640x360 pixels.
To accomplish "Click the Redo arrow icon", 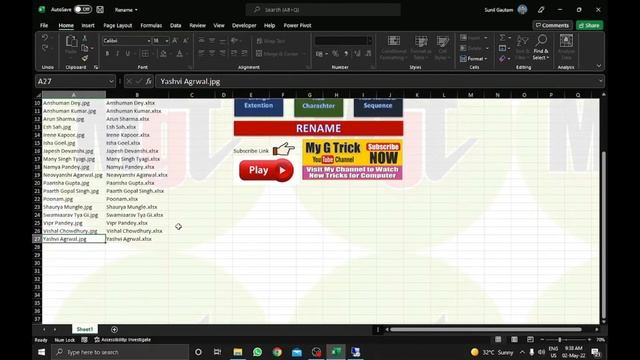I will (x=45, y=48).
